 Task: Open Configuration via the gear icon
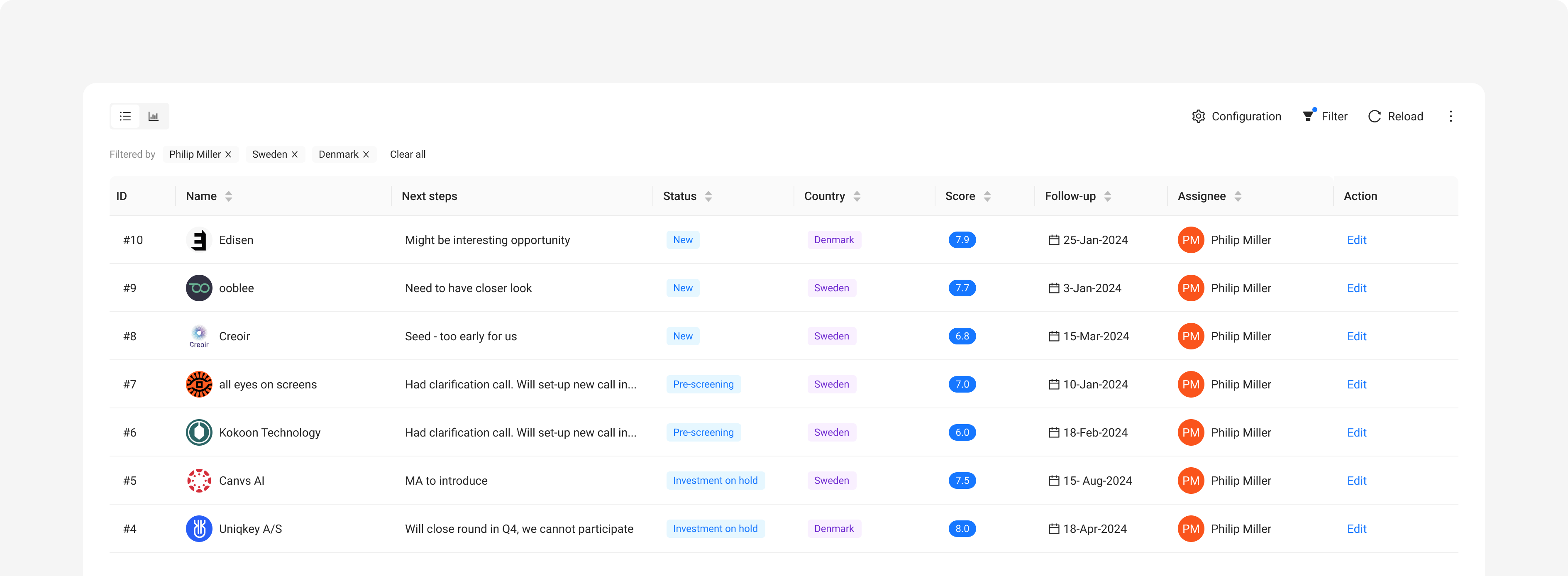point(1198,116)
